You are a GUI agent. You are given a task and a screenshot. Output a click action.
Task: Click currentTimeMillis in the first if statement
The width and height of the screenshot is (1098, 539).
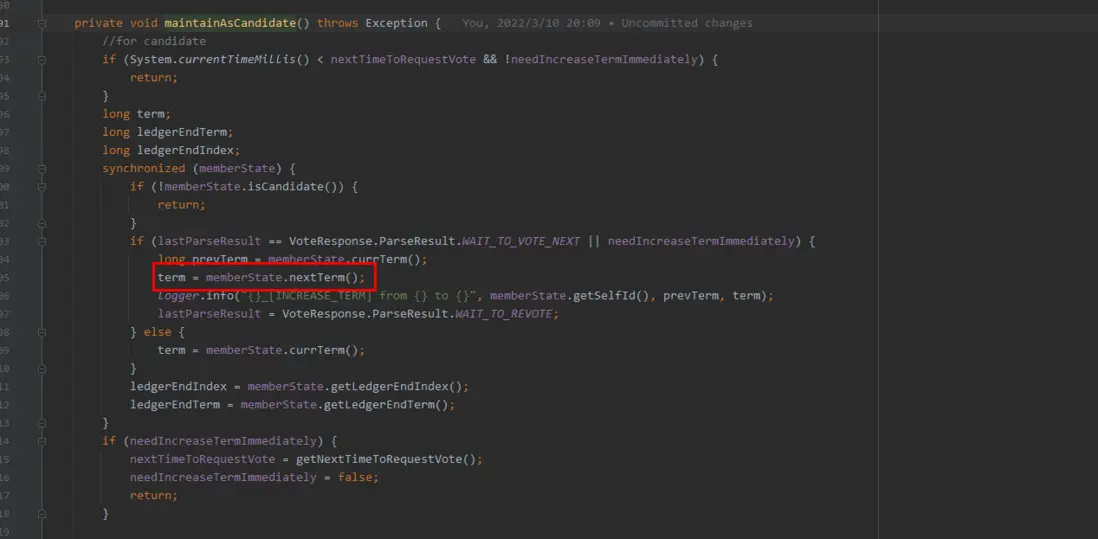coord(237,60)
